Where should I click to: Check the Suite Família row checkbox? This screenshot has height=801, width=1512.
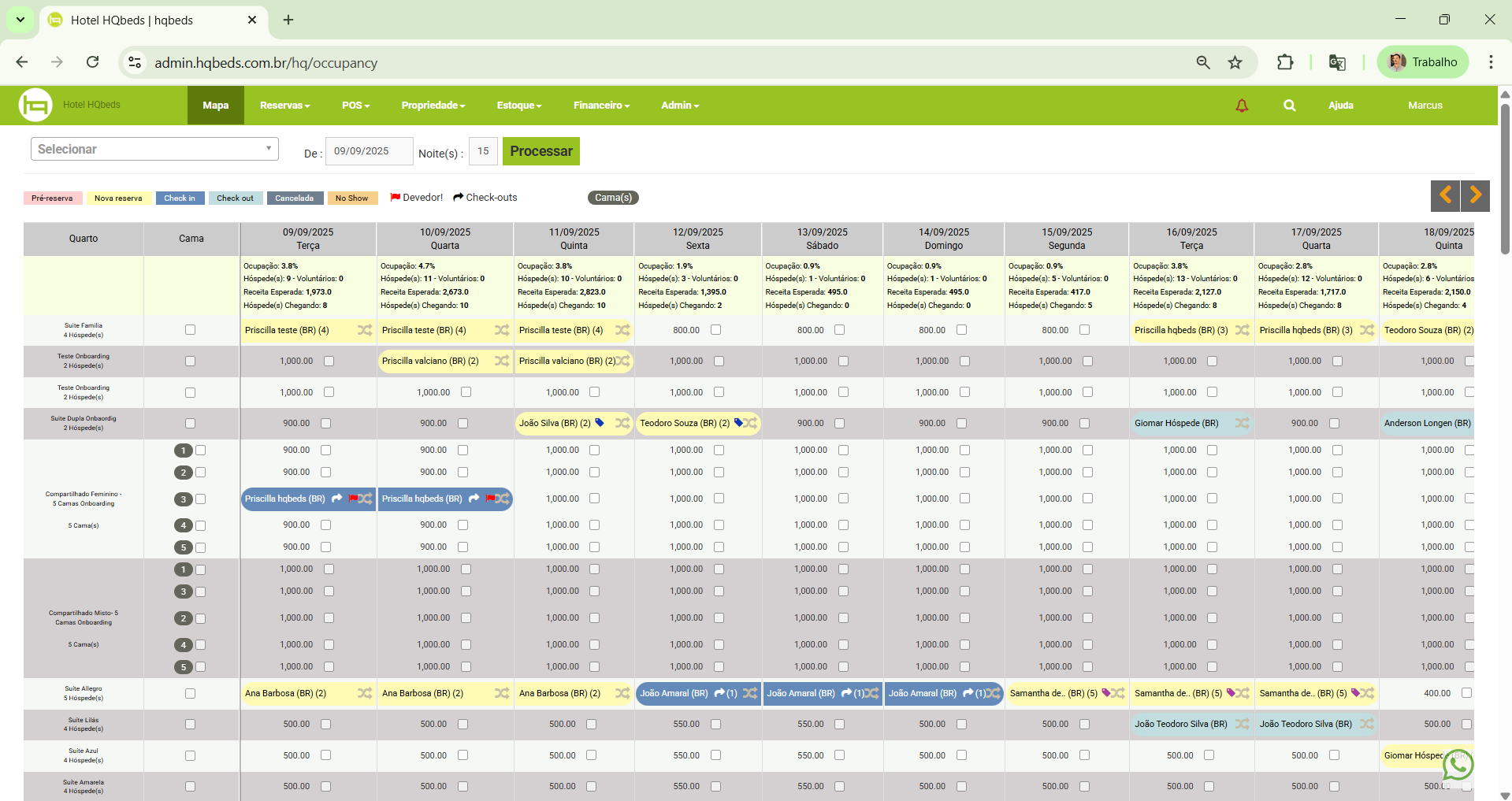[x=190, y=329]
